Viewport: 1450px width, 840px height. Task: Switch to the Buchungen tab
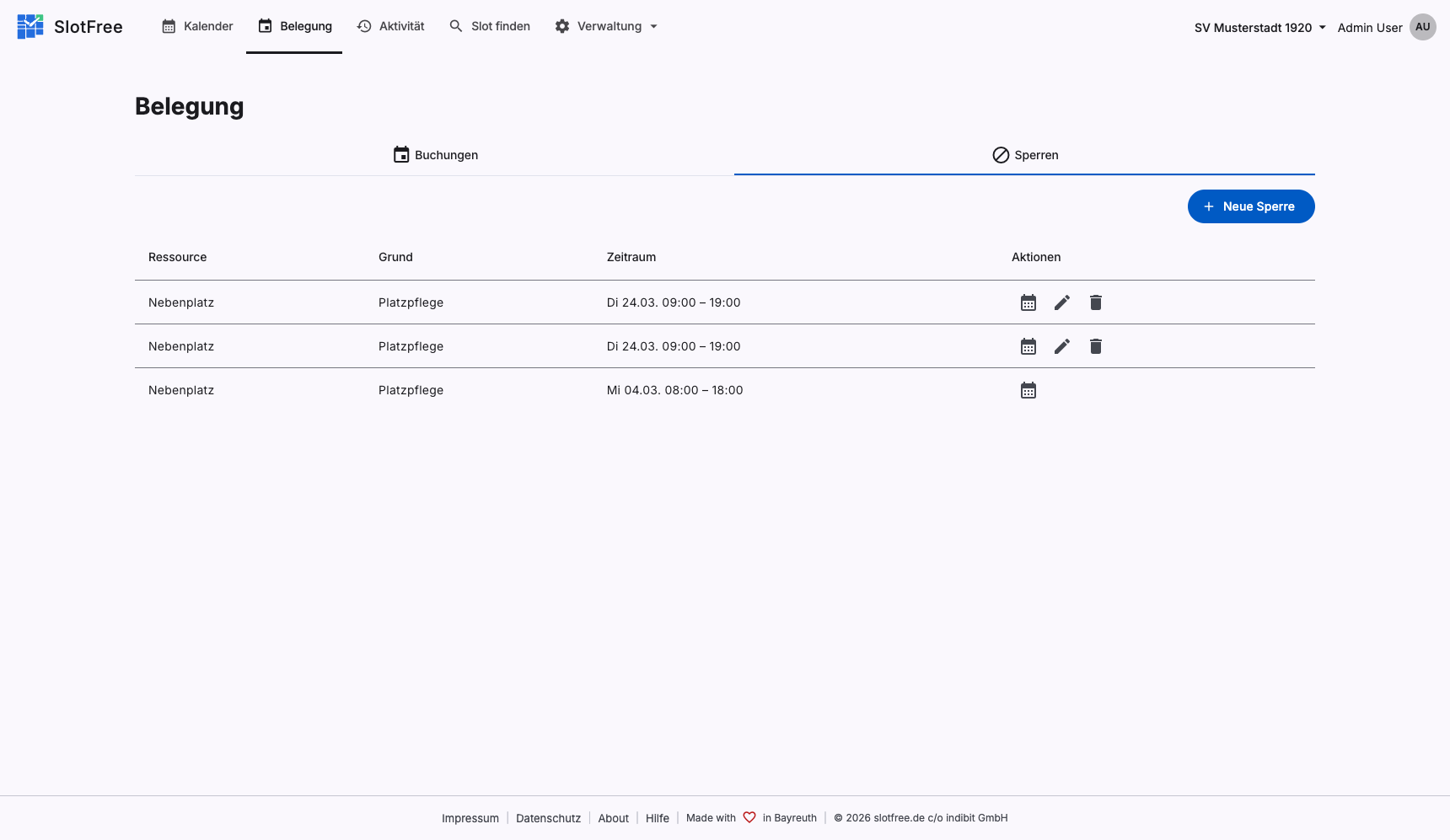click(x=435, y=155)
